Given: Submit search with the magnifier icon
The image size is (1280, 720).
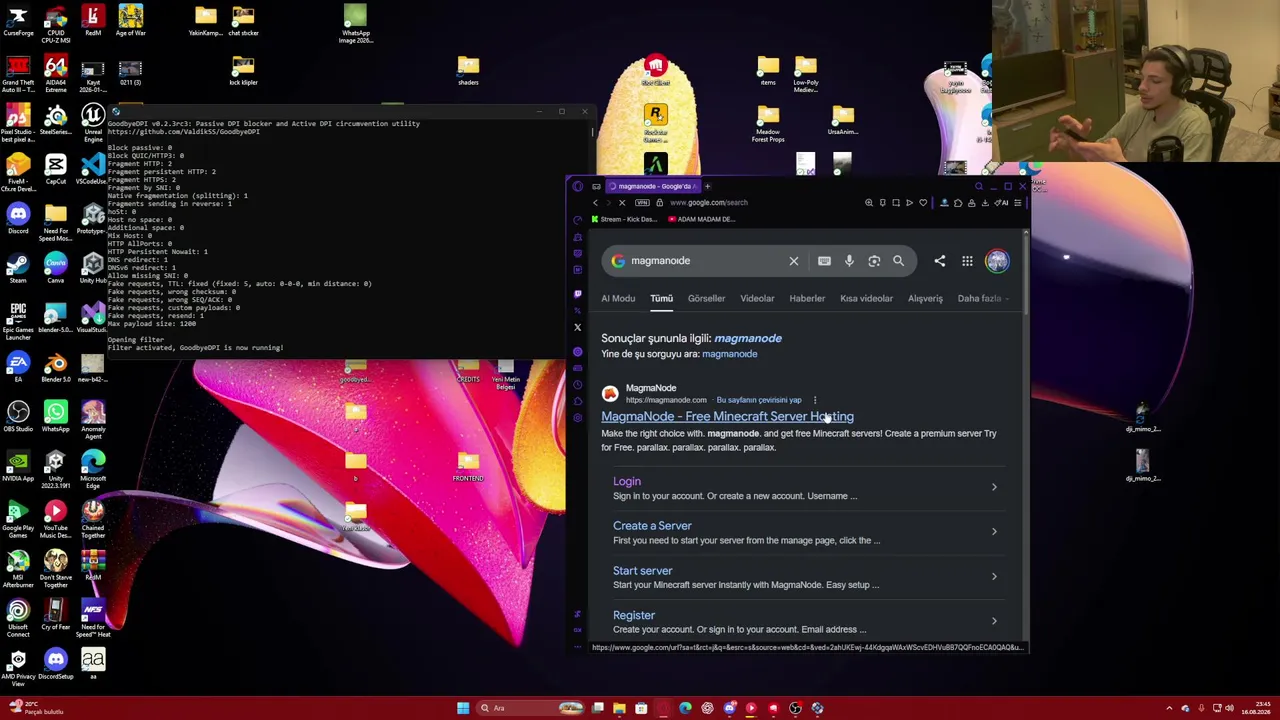Looking at the screenshot, I should 898,261.
